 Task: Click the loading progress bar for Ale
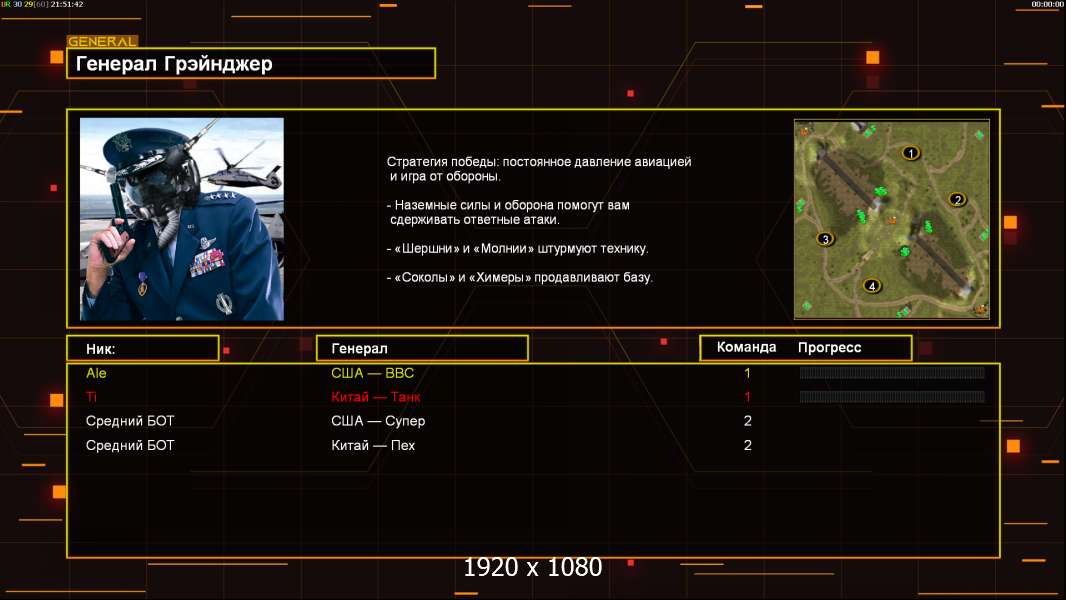(892, 372)
